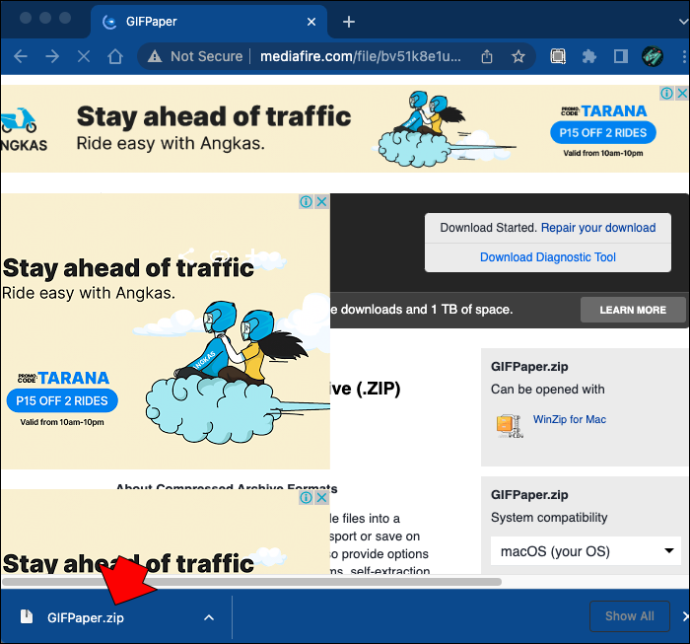This screenshot has width=690, height=644.
Task: Open WinZip for Mac link
Action: (569, 419)
